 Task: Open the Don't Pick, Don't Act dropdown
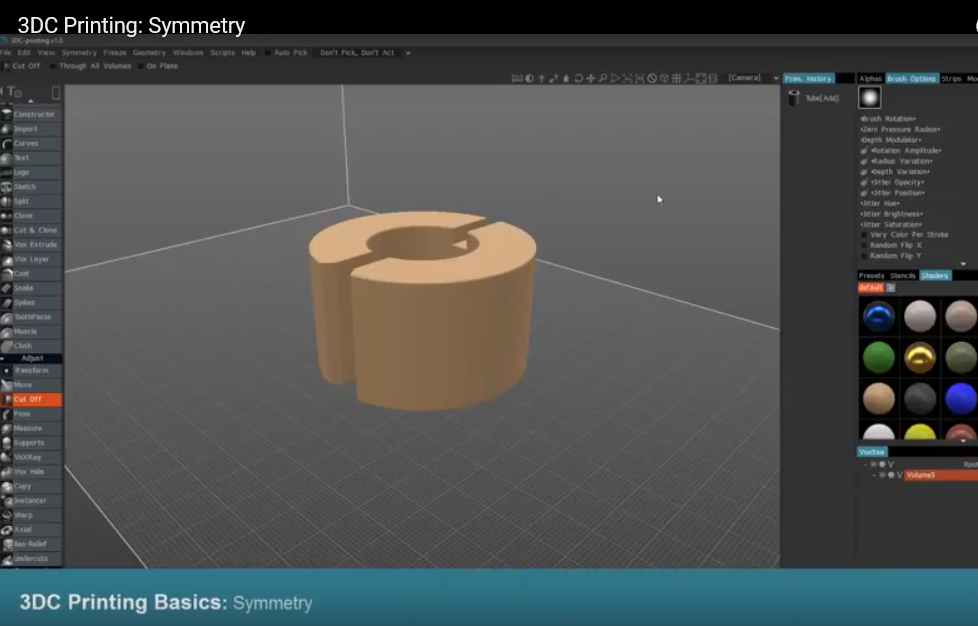point(364,53)
